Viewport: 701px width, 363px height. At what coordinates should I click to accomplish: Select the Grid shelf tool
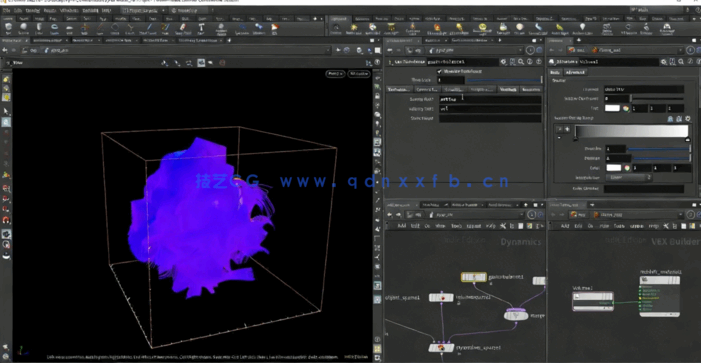pos(69,29)
